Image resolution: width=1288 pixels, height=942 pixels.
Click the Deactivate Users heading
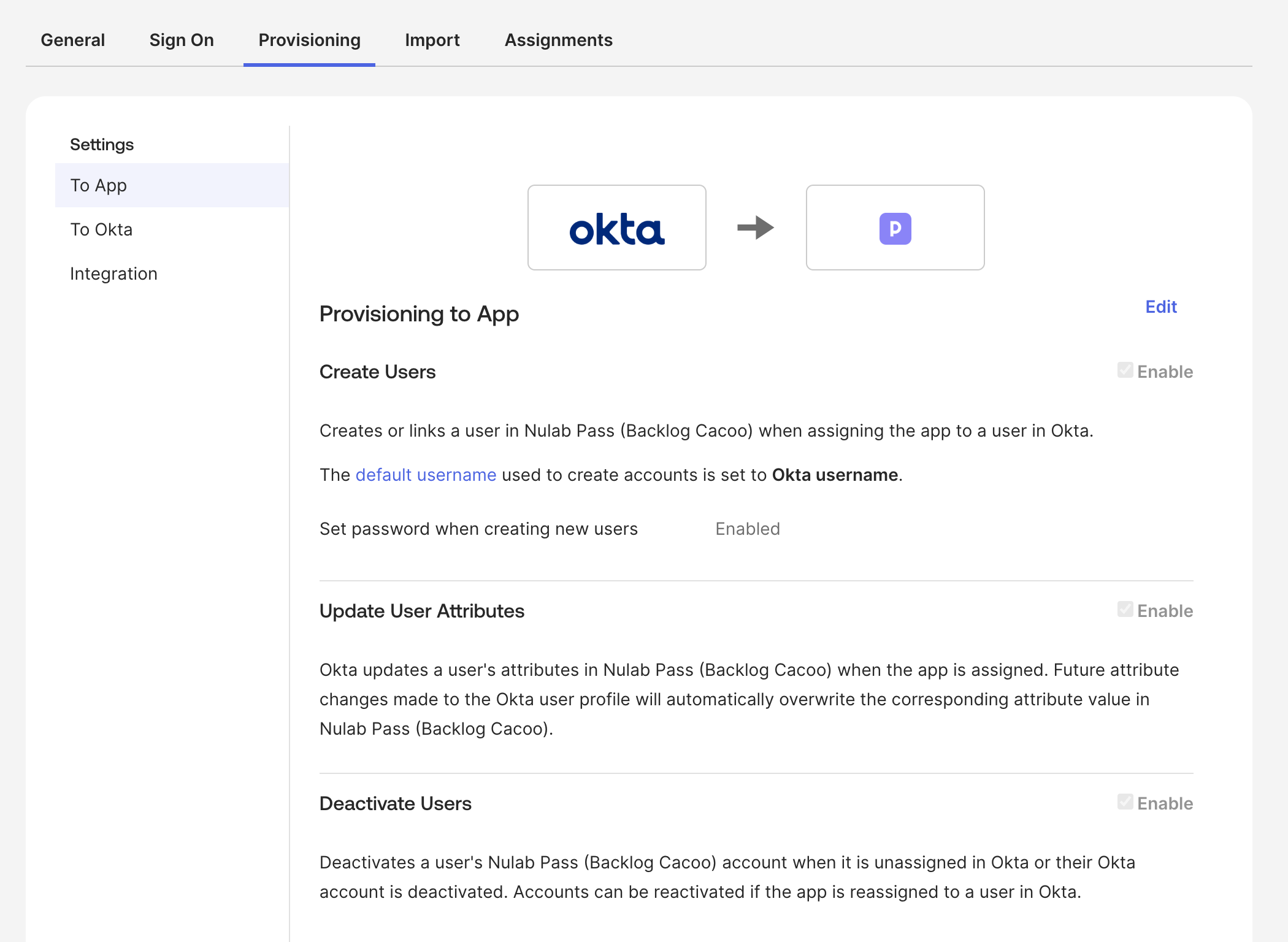396,803
